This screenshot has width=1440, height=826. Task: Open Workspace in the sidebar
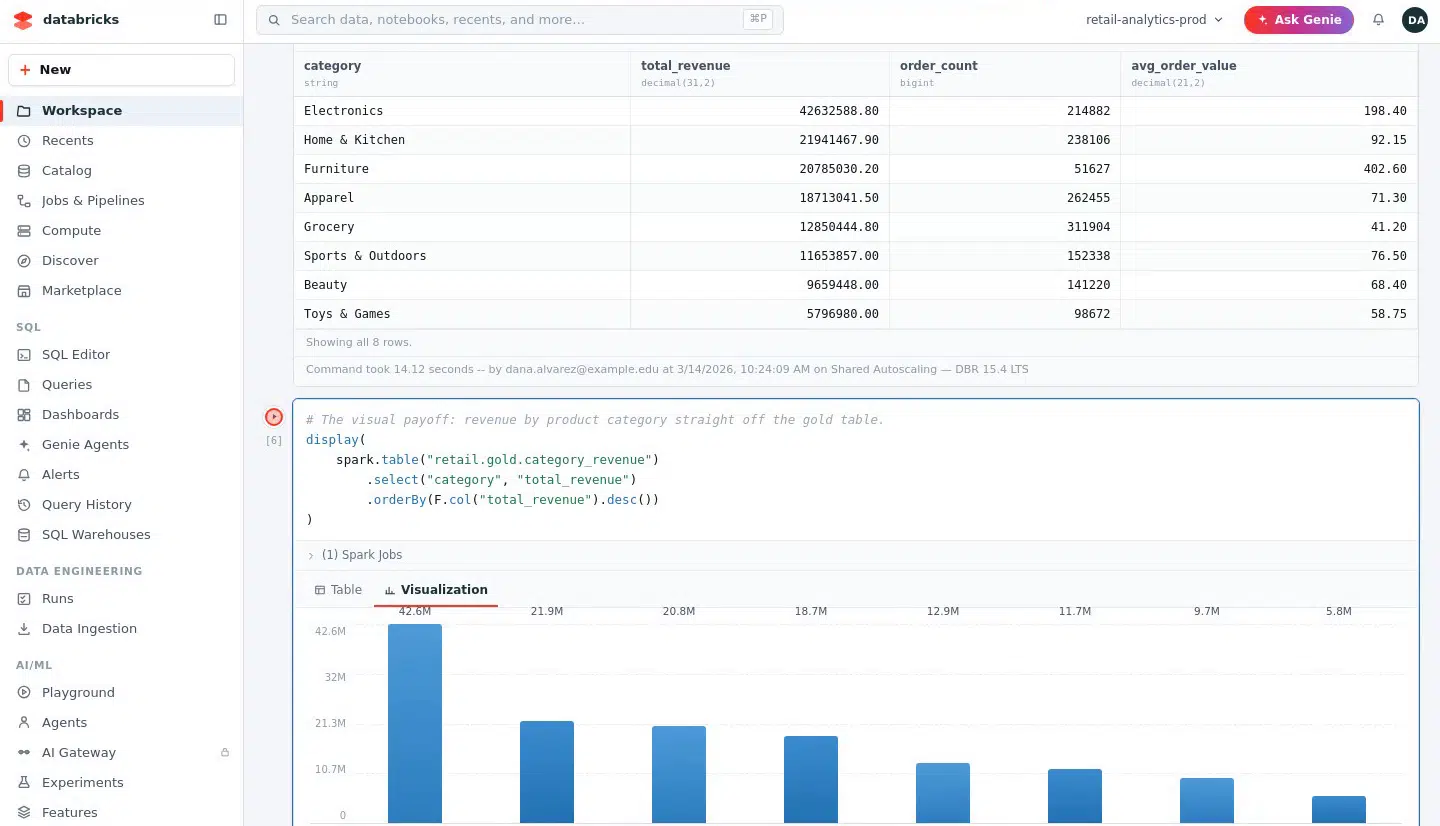pyautogui.click(x=121, y=111)
